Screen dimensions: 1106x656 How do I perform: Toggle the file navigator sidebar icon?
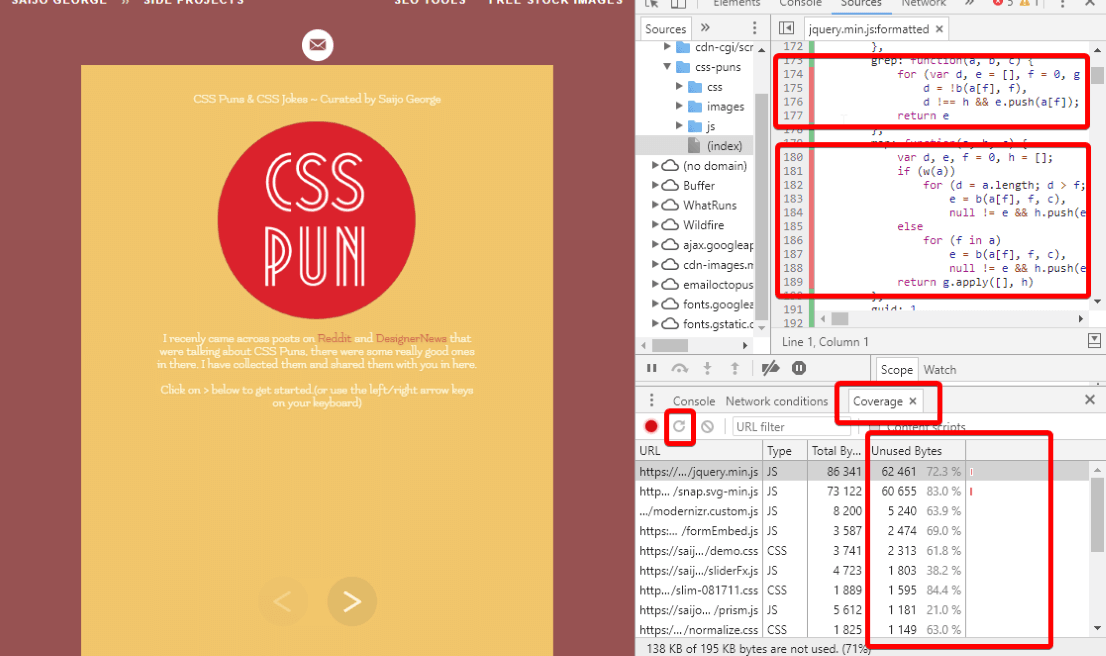pyautogui.click(x=786, y=28)
